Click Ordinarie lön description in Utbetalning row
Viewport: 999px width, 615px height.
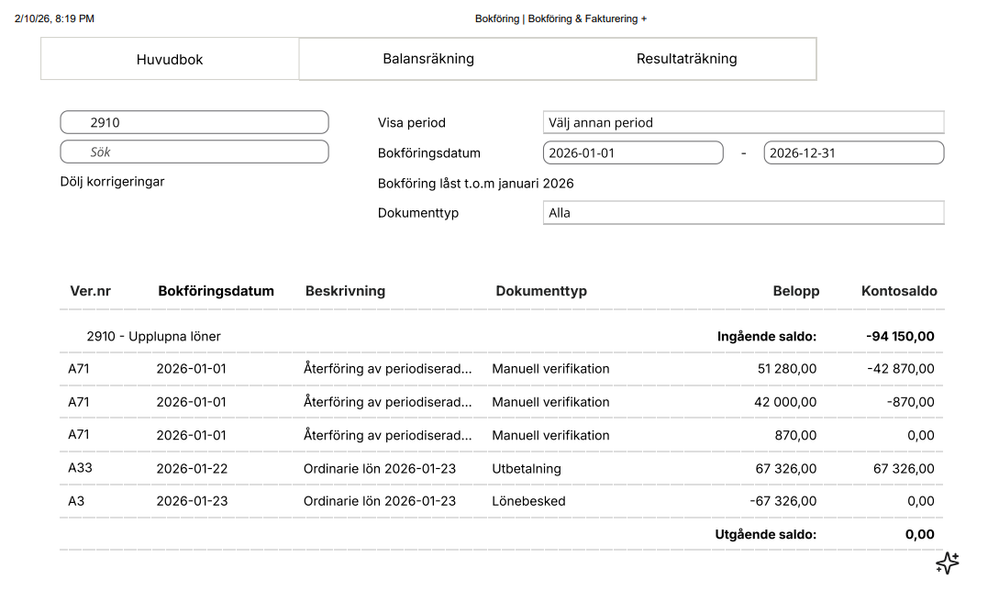click(380, 468)
